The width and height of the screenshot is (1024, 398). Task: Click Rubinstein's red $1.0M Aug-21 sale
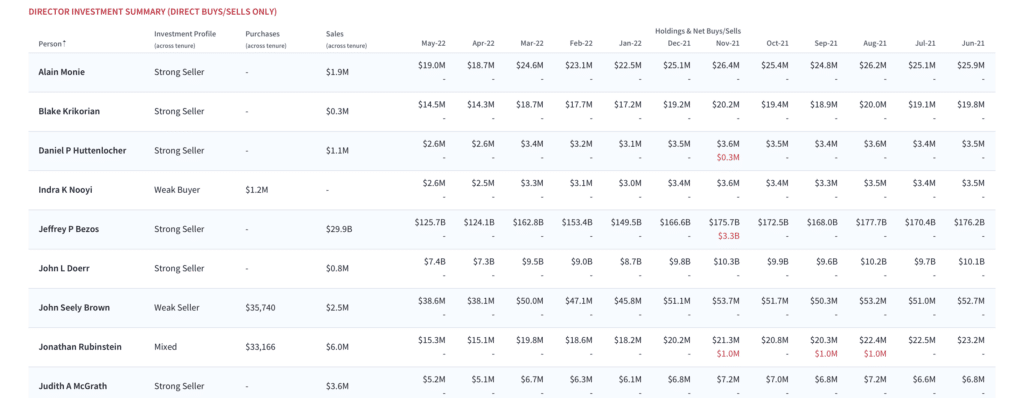coord(875,354)
